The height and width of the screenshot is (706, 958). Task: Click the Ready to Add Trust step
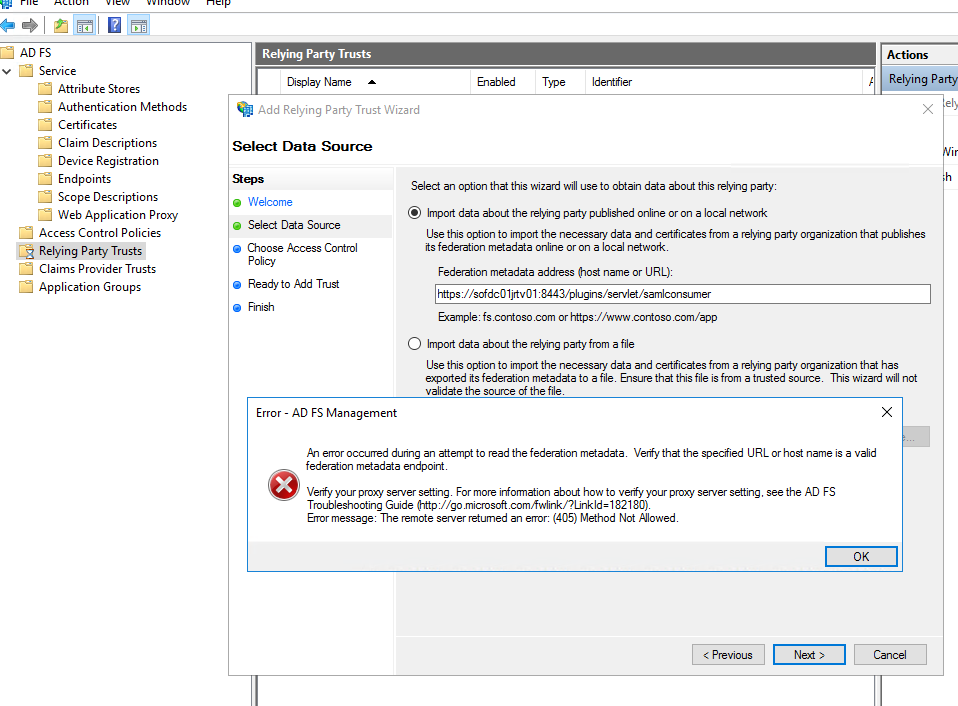click(293, 284)
